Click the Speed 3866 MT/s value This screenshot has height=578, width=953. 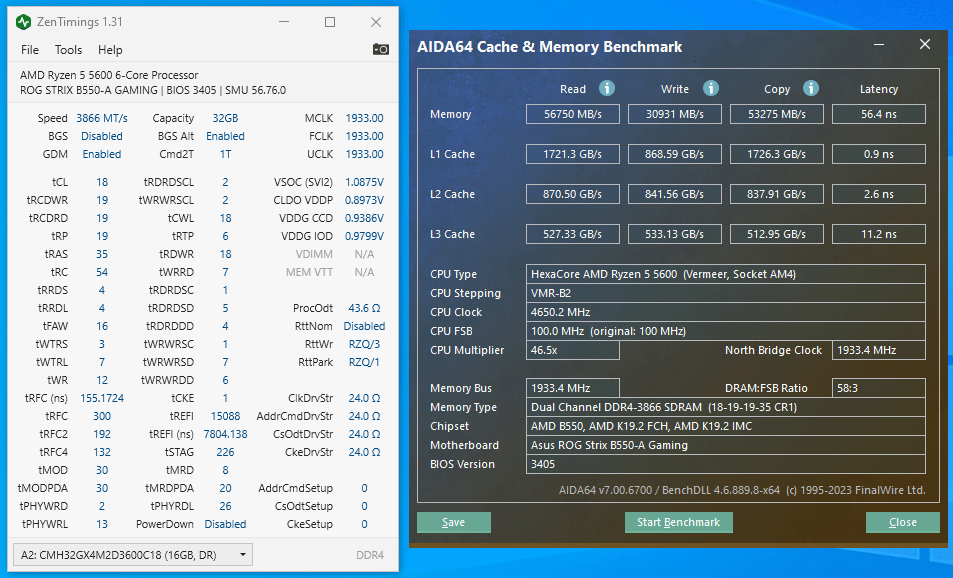(x=101, y=118)
